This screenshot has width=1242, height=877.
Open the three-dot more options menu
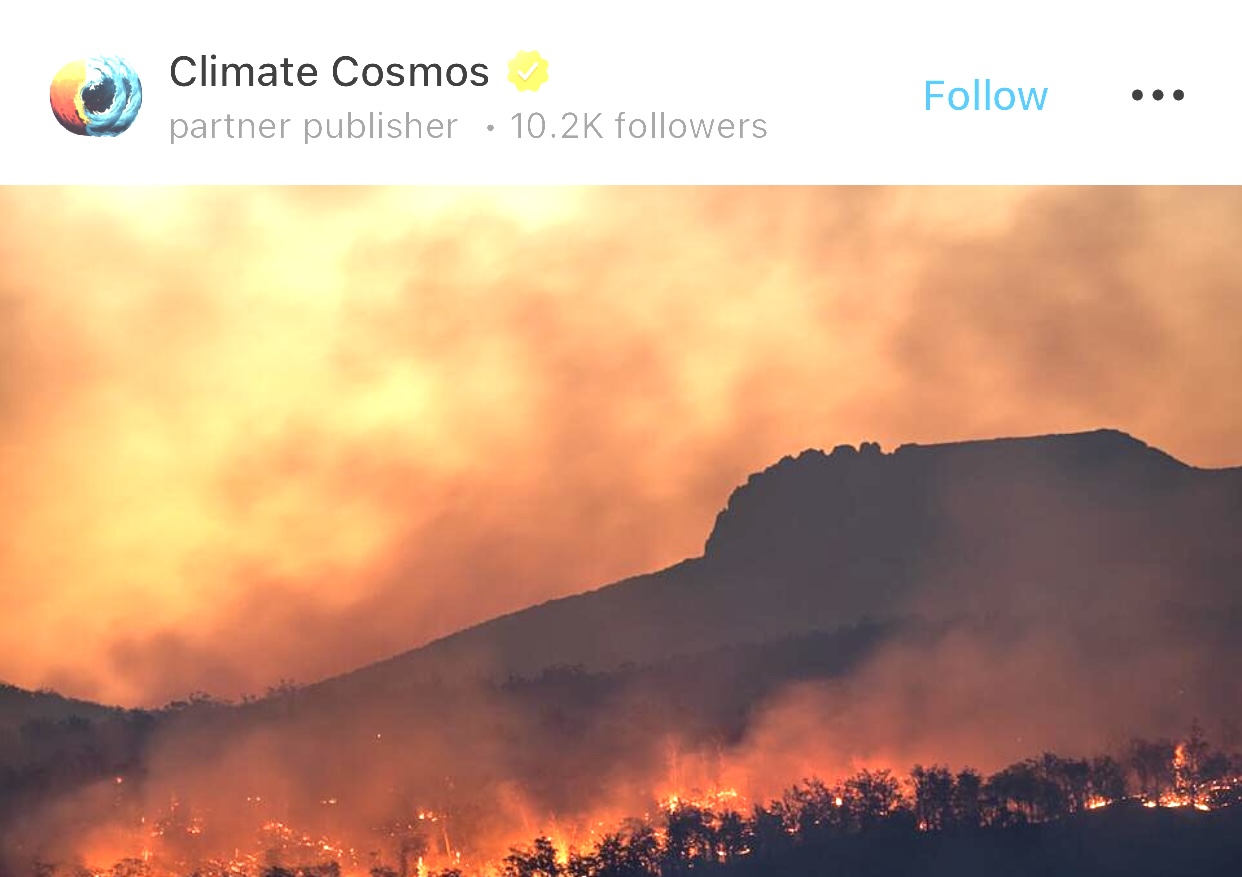(x=1157, y=96)
